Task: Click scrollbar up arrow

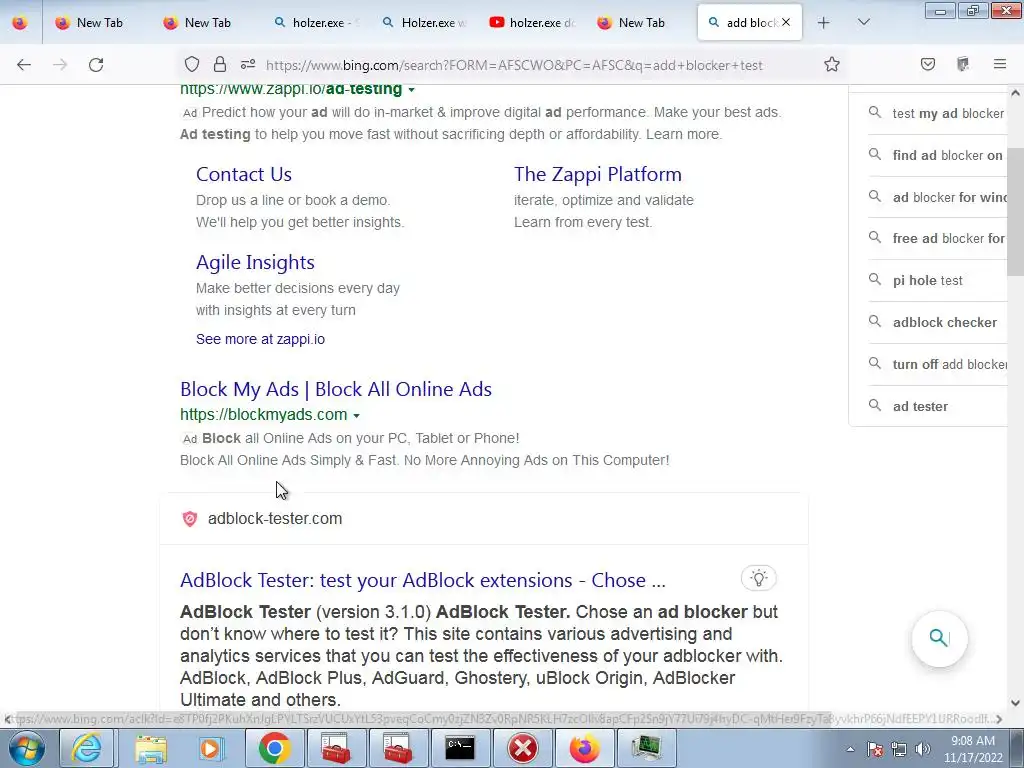Action: point(1016,93)
